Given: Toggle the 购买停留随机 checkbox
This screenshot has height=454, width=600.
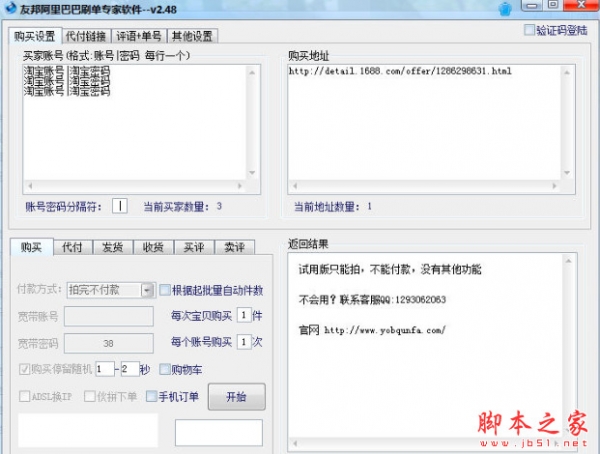Looking at the screenshot, I should [x=24, y=369].
